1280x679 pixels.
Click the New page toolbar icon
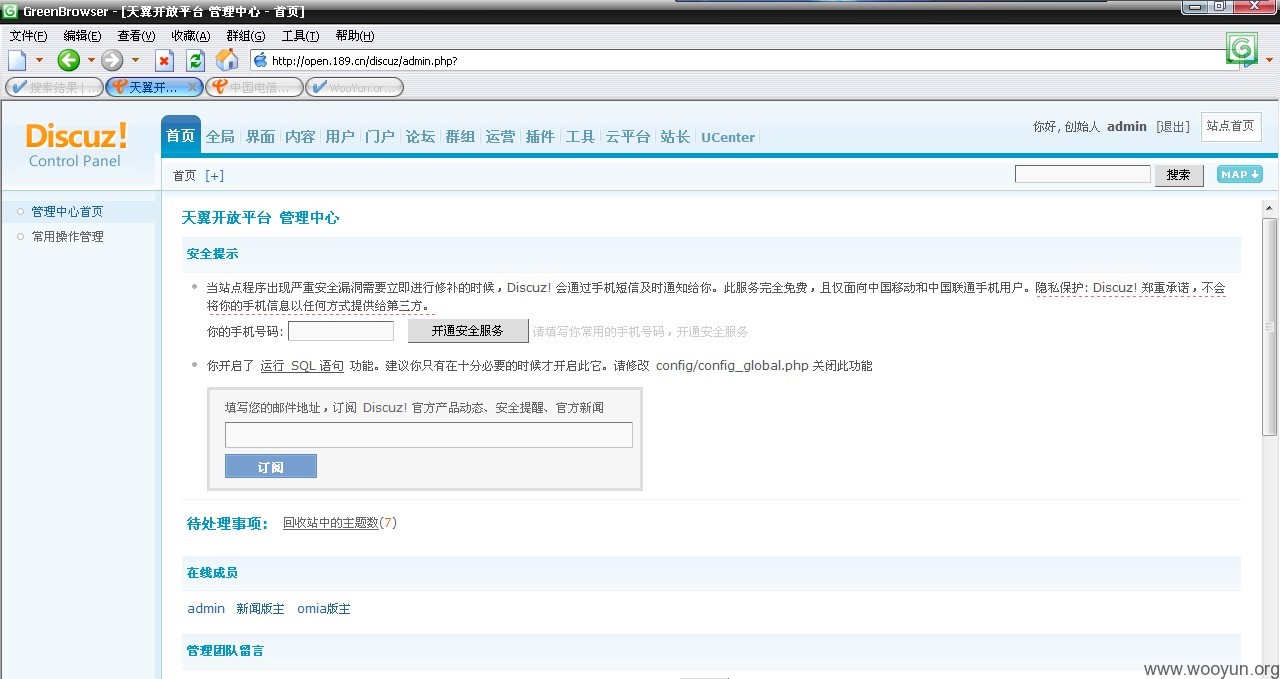pos(17,60)
